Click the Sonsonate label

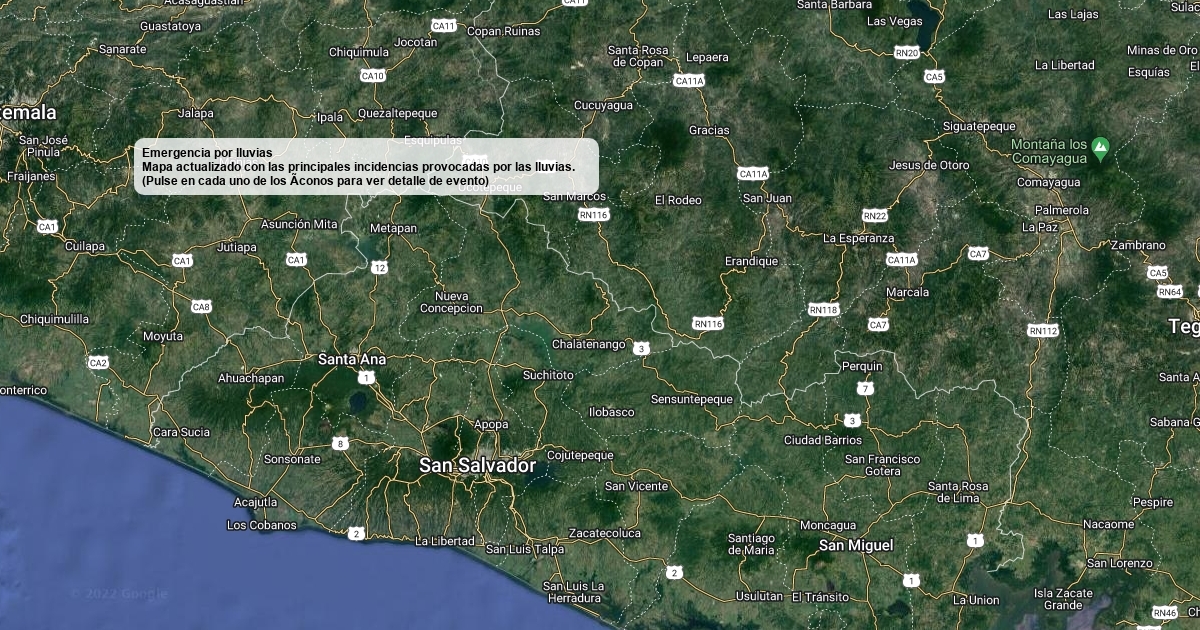tap(292, 459)
